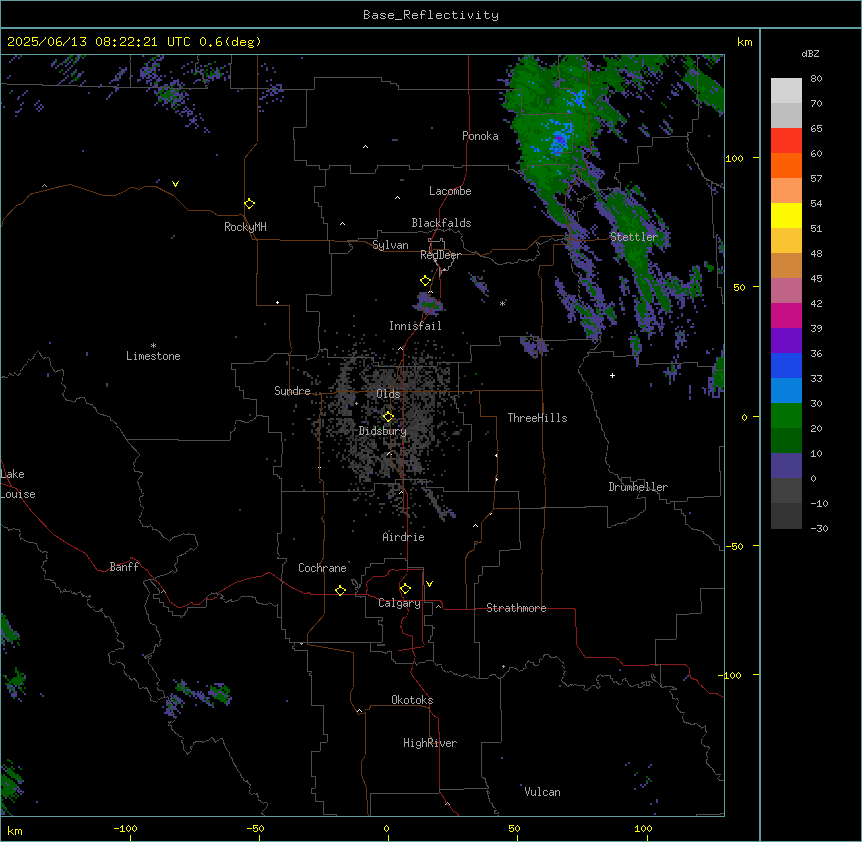Click the asterisk marker east of Innisfail
862x842 pixels.
(502, 303)
